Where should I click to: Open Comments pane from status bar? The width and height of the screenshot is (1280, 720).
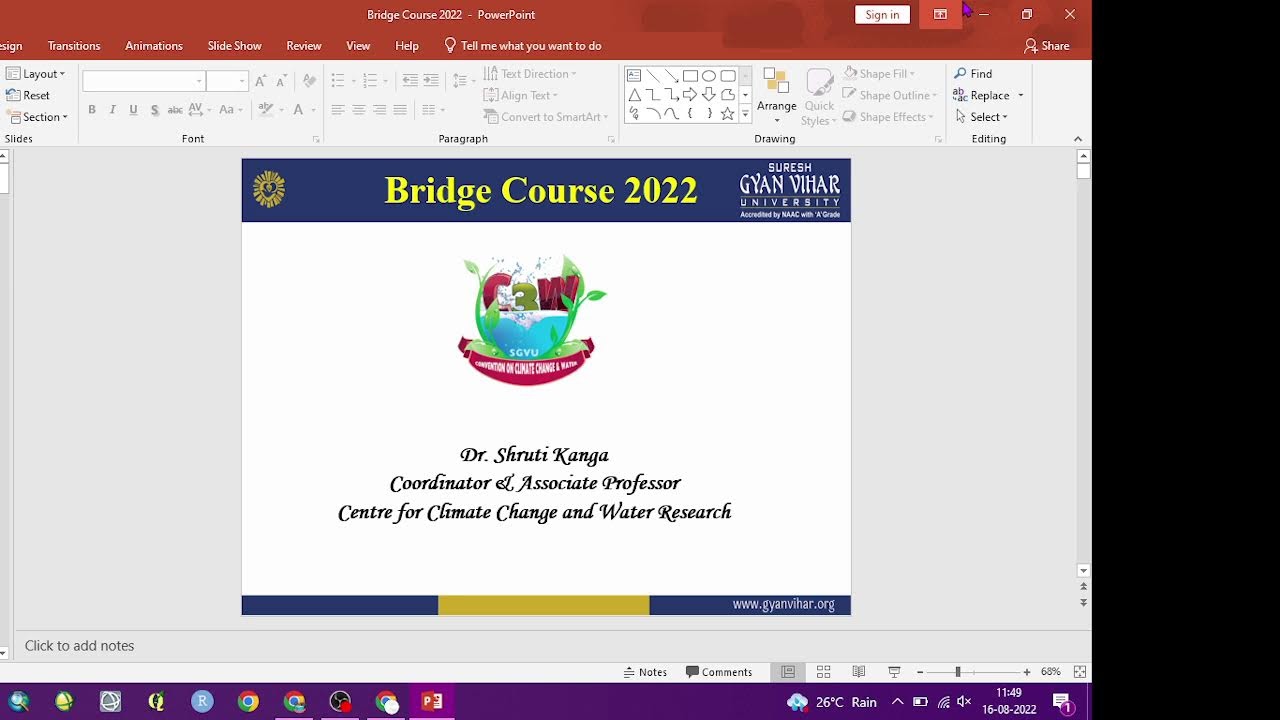coord(719,672)
